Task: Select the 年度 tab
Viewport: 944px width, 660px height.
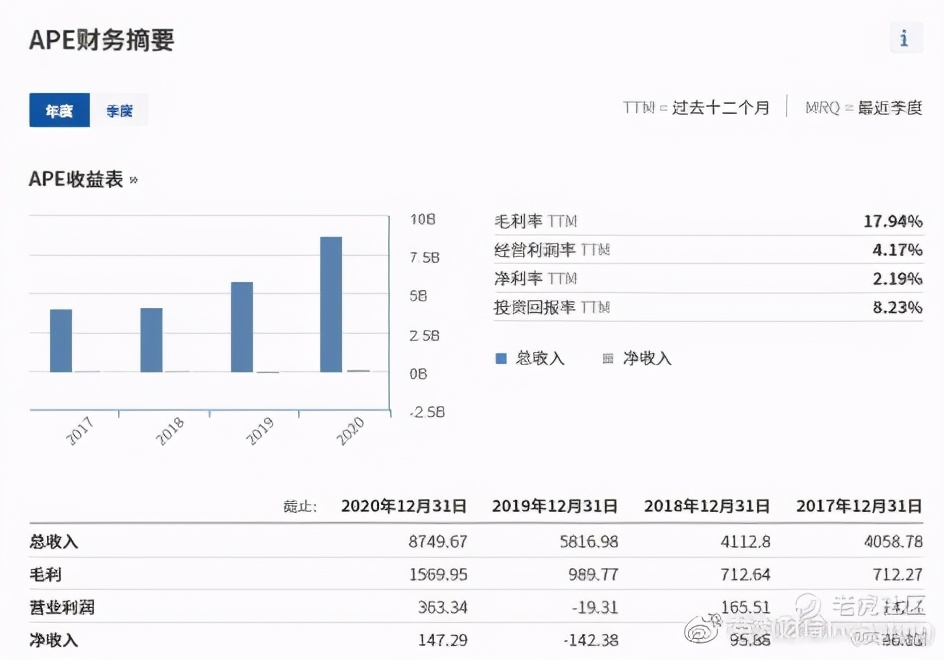Action: coord(58,111)
